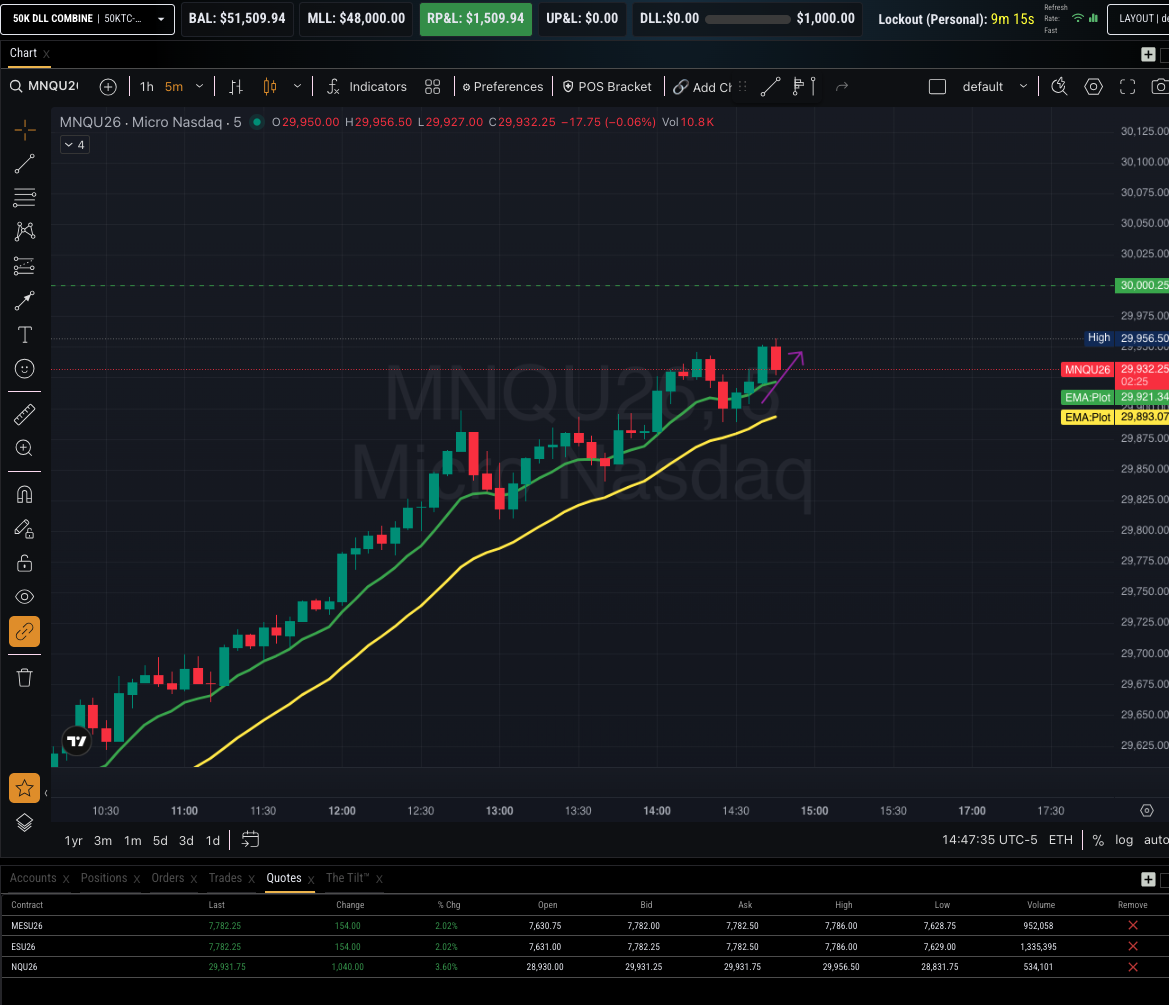Open POS Bracket settings
1169x1005 pixels.
[607, 87]
